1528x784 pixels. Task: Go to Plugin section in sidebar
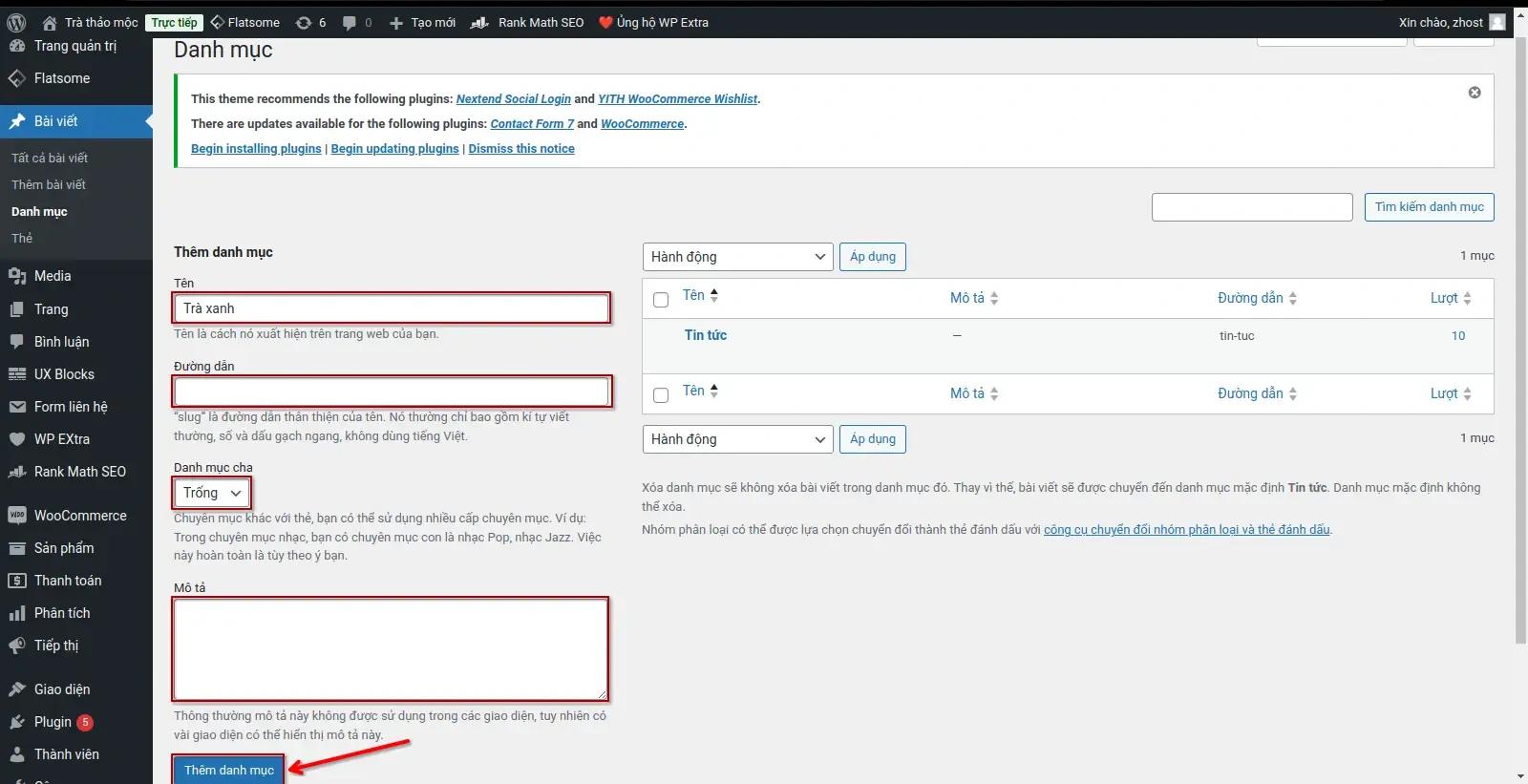[53, 722]
